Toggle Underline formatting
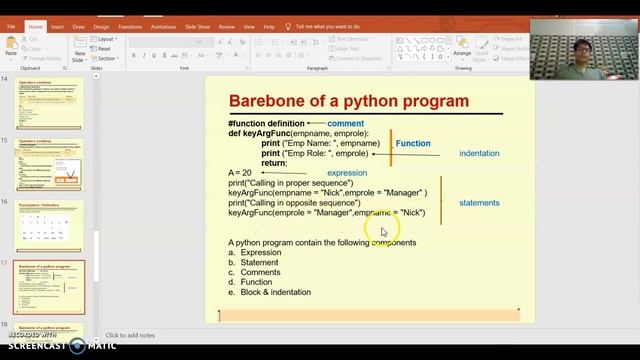Viewport: 640px width, 360px height. 154,55
